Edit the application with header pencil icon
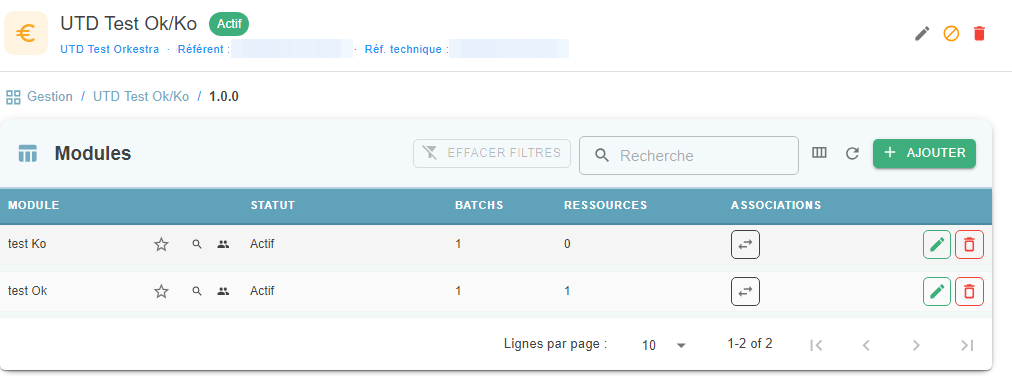Screen dimensions: 1012x376 point(922,34)
